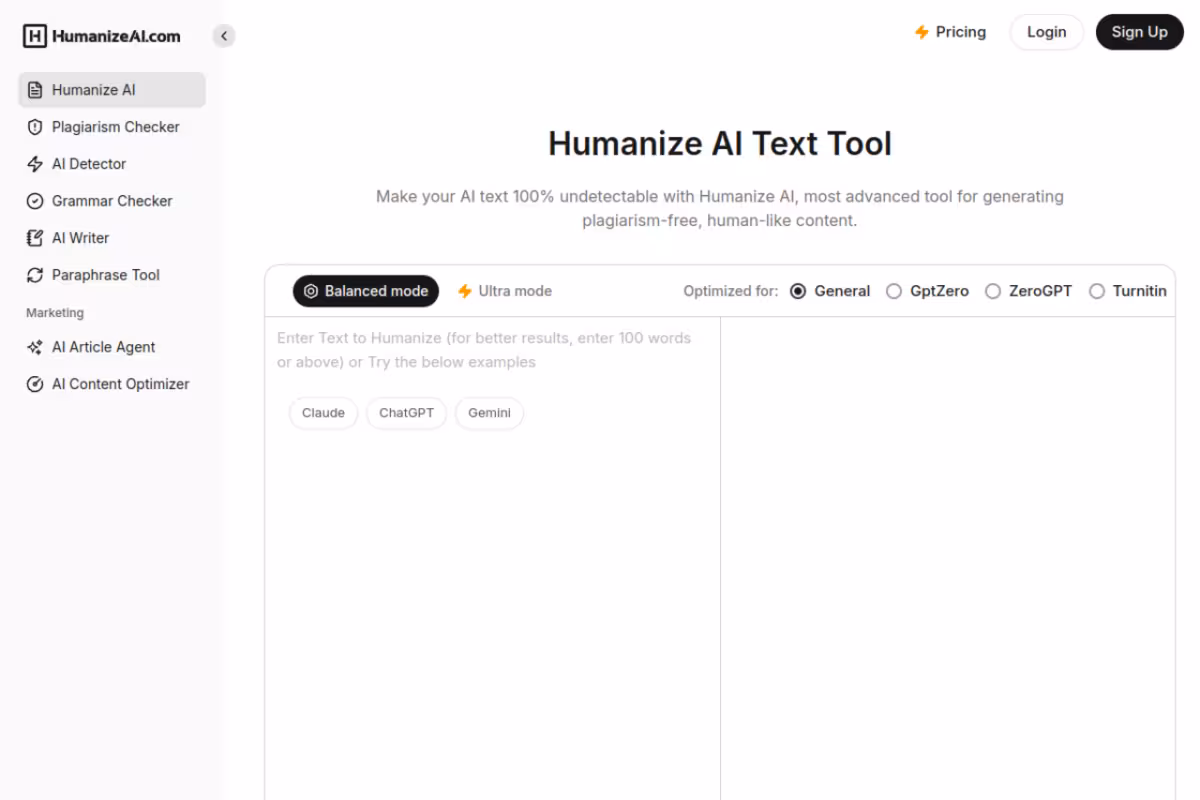The height and width of the screenshot is (800, 1200).
Task: Select the General optimization radio button
Action: click(x=798, y=291)
